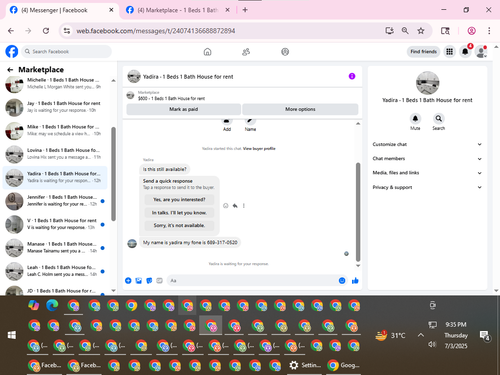Click the Yadira listing thumbnail in right panel
500x375 pixels.
click(427, 83)
